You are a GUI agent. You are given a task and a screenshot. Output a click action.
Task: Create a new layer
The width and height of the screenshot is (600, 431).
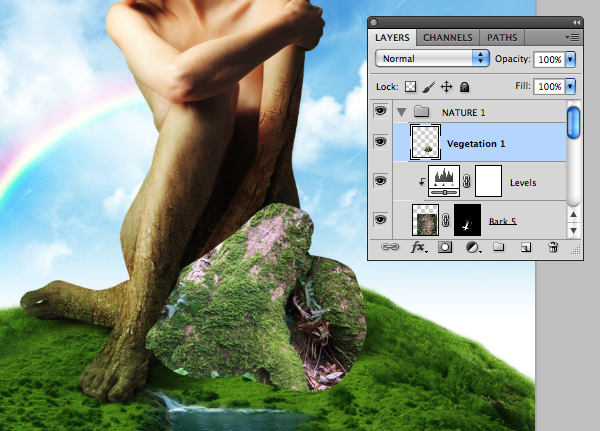coord(526,248)
